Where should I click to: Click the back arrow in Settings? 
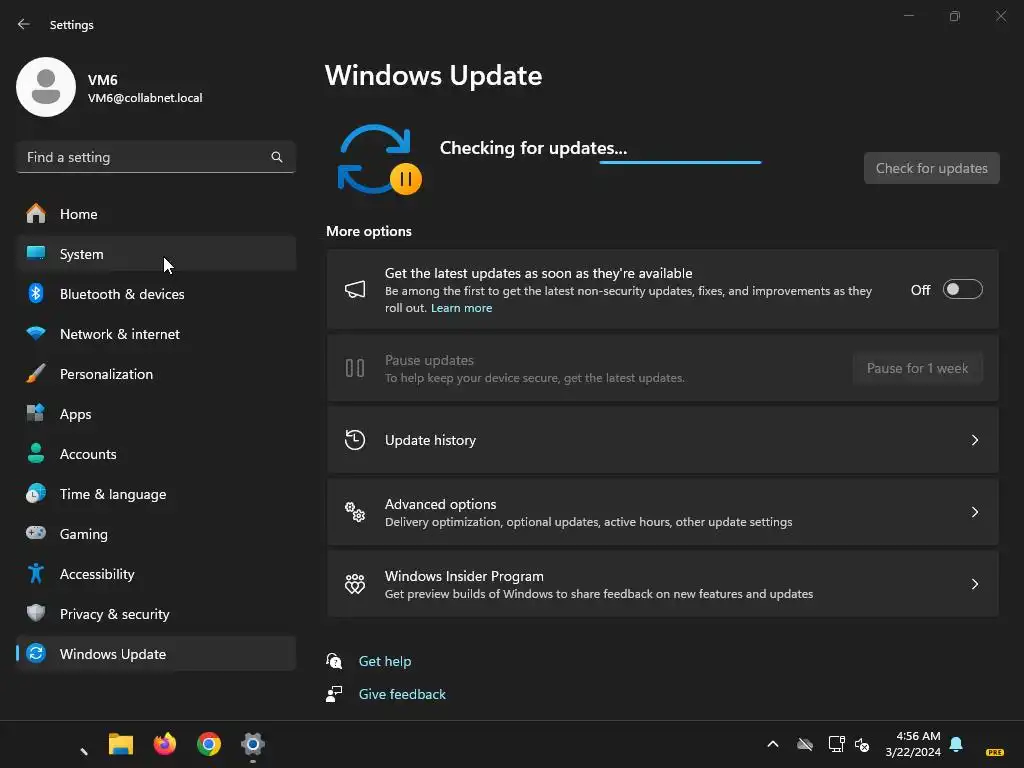coord(24,24)
